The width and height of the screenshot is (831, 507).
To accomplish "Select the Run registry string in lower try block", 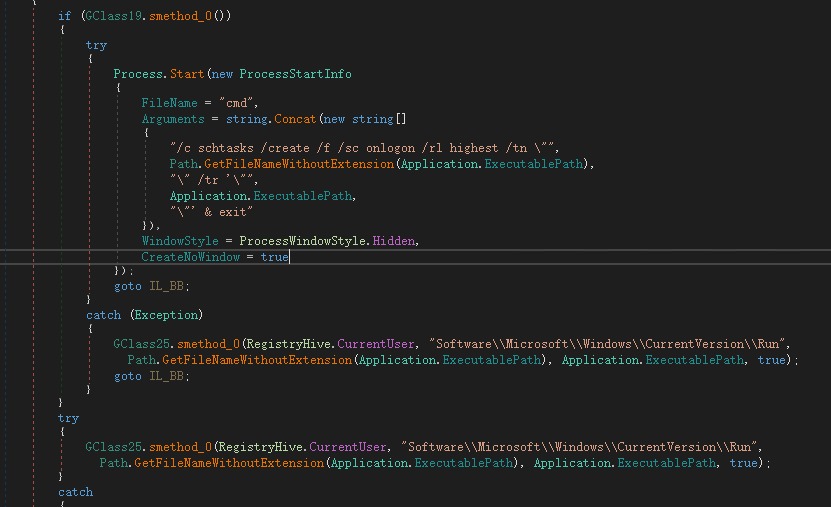I will tap(579, 447).
